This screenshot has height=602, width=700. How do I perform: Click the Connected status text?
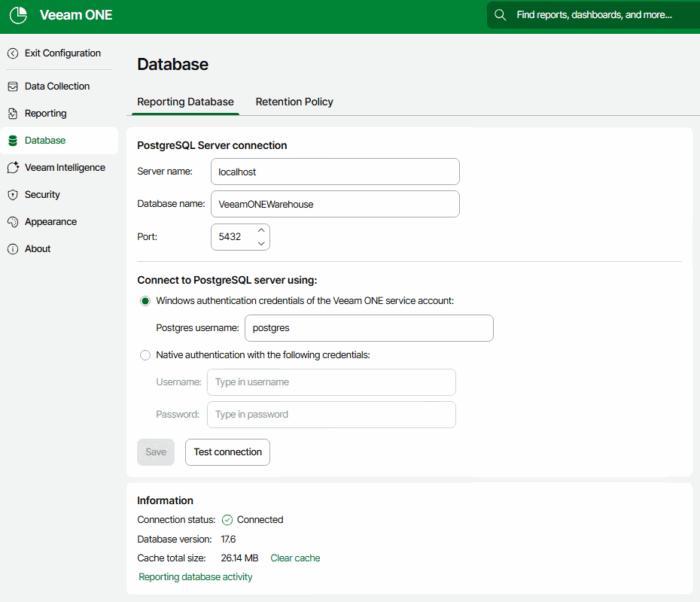[260, 520]
